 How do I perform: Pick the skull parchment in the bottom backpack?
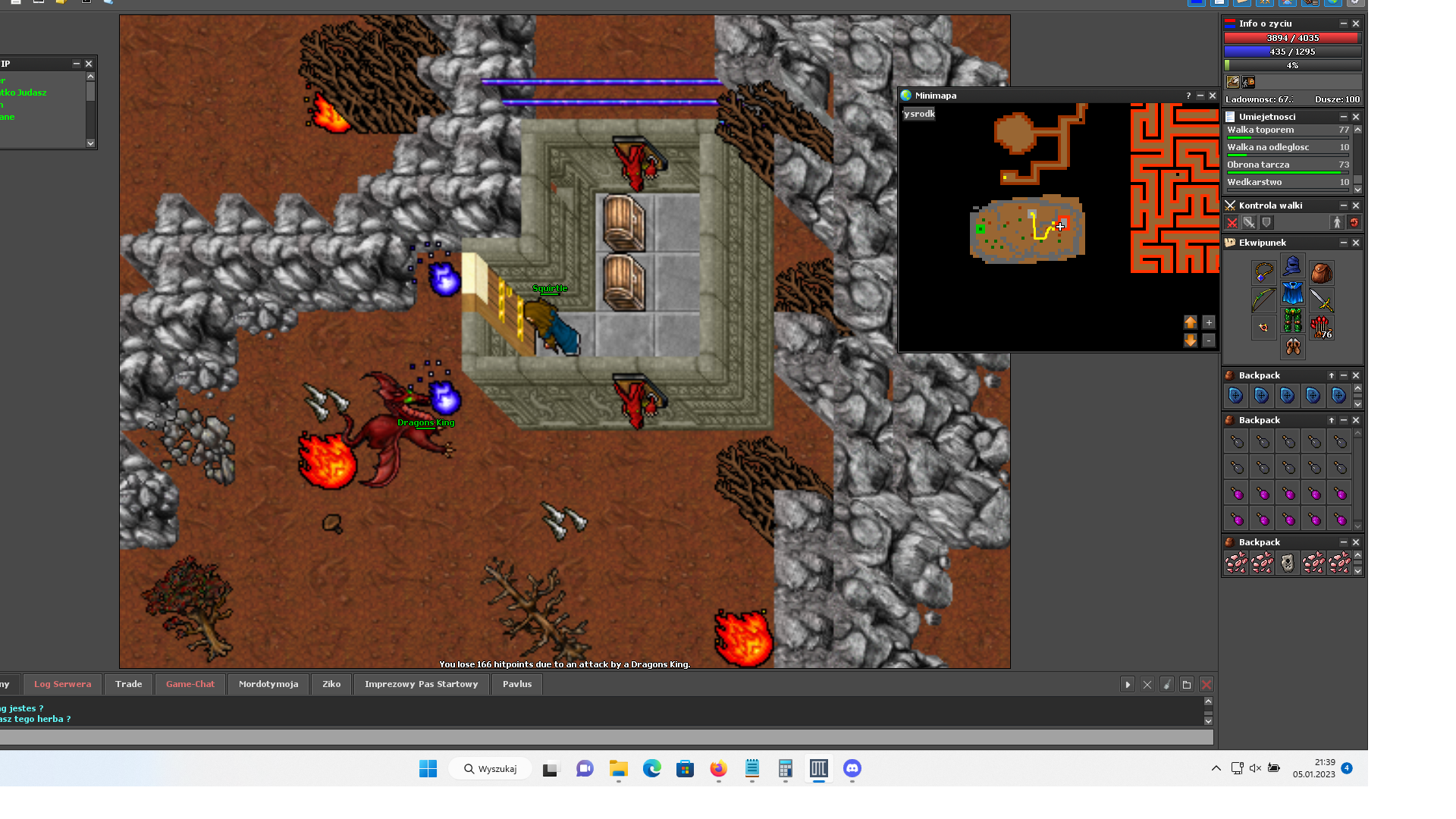pyautogui.click(x=1287, y=563)
